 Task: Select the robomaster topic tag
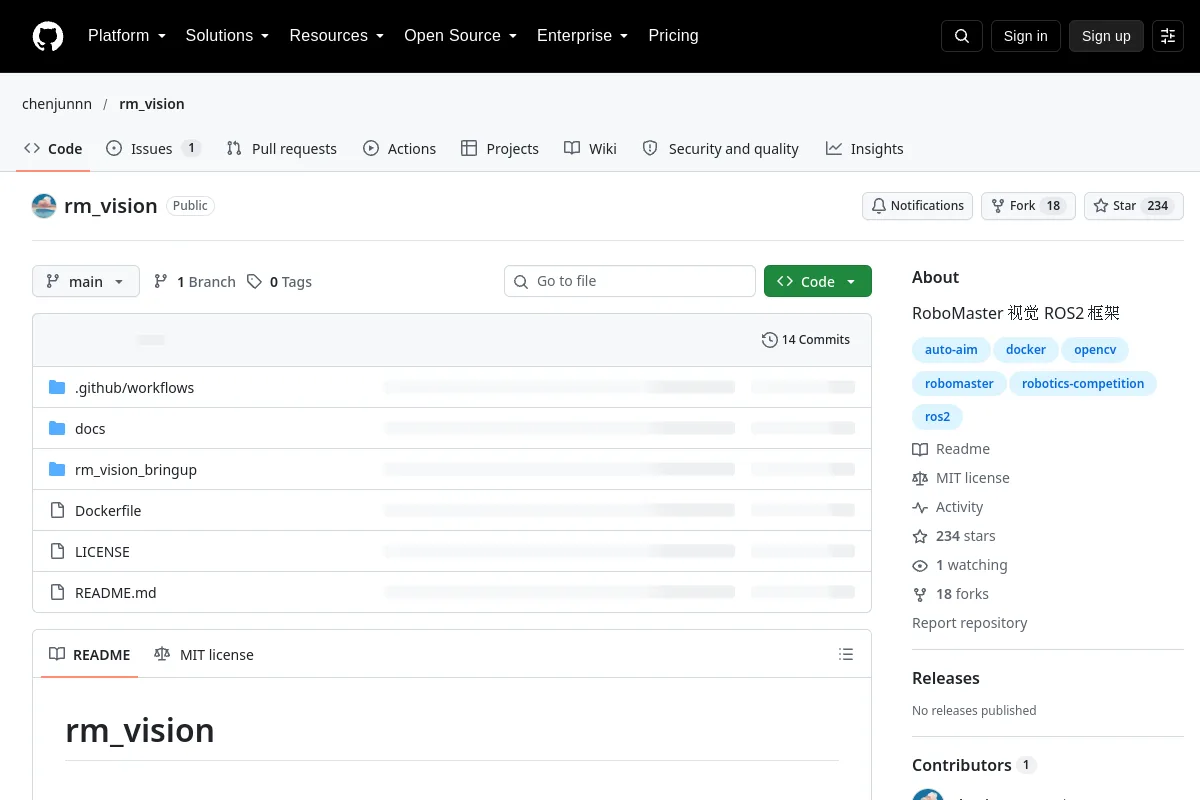(x=959, y=384)
